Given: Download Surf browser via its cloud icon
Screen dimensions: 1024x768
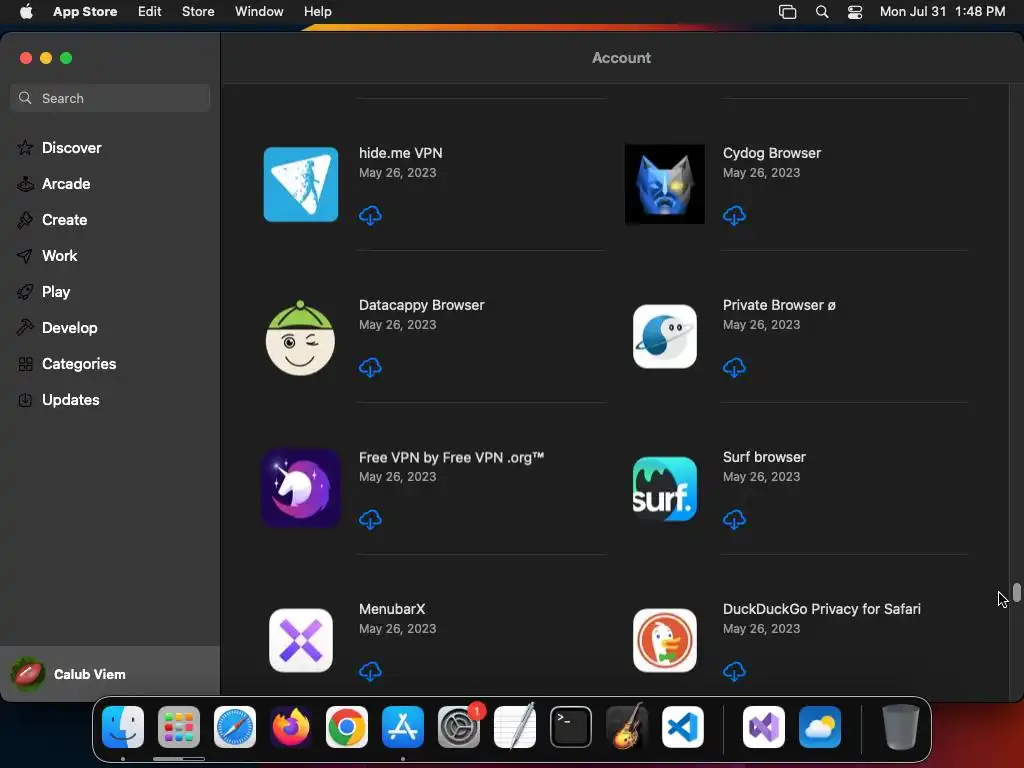Looking at the screenshot, I should 734,520.
